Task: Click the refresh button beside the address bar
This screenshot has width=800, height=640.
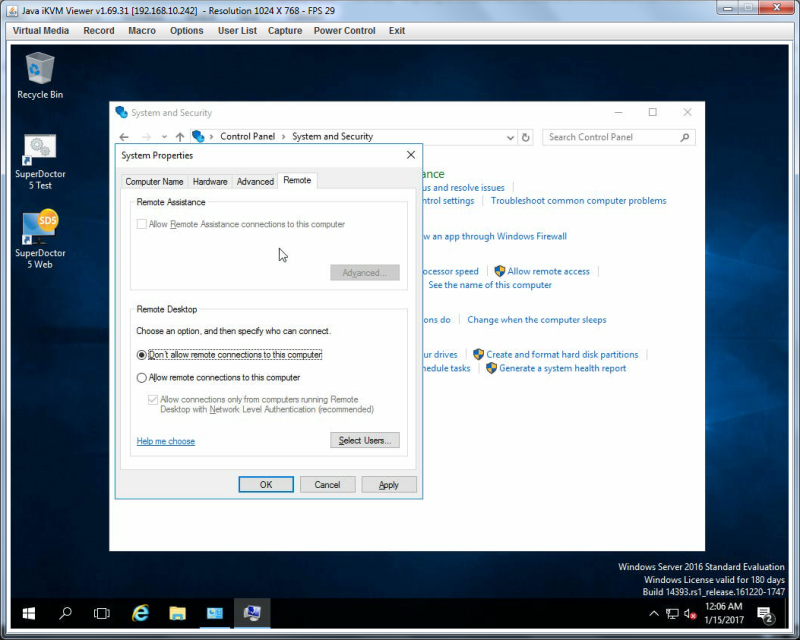Action: (526, 137)
